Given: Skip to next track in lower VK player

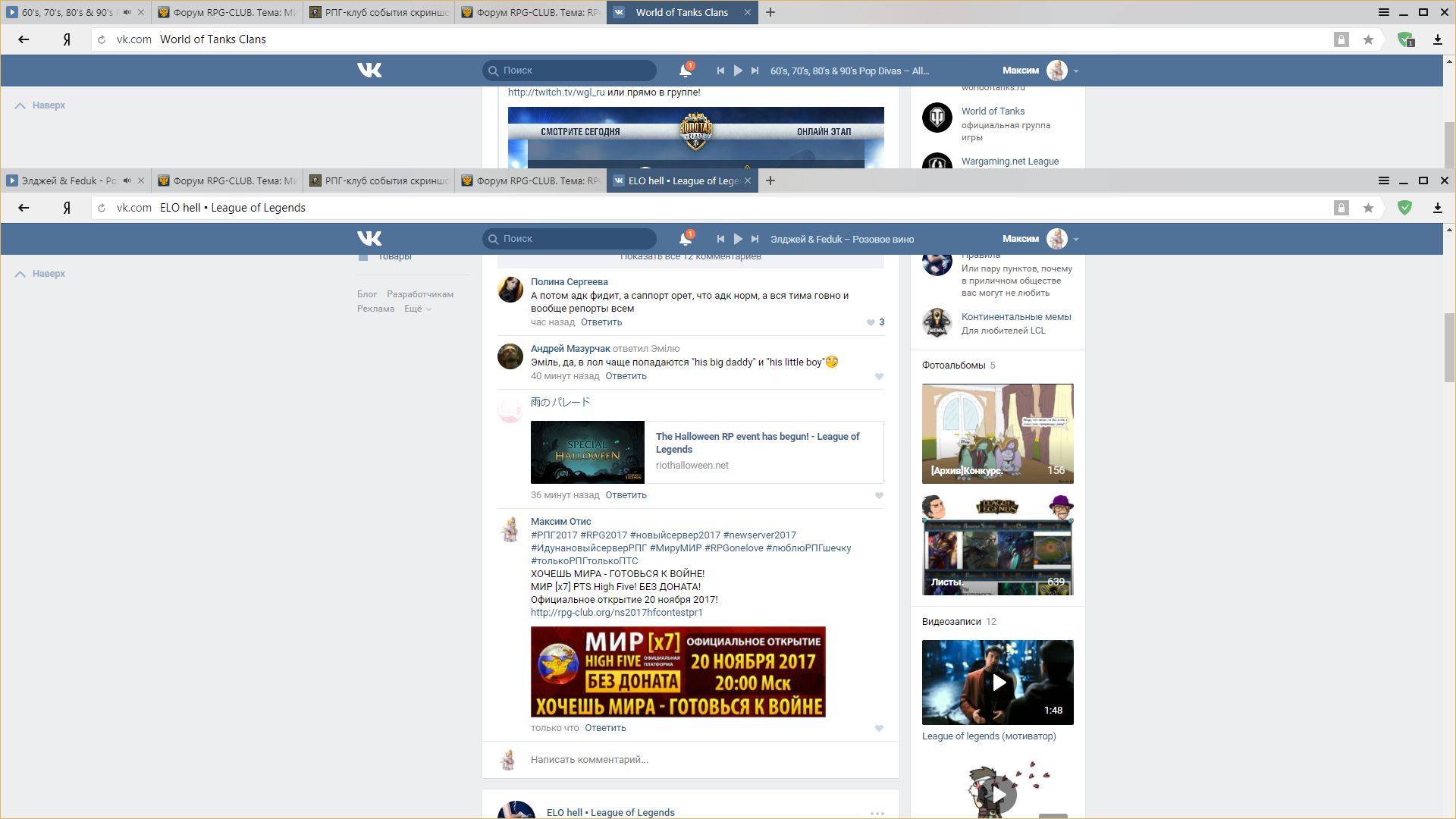Looking at the screenshot, I should point(755,239).
